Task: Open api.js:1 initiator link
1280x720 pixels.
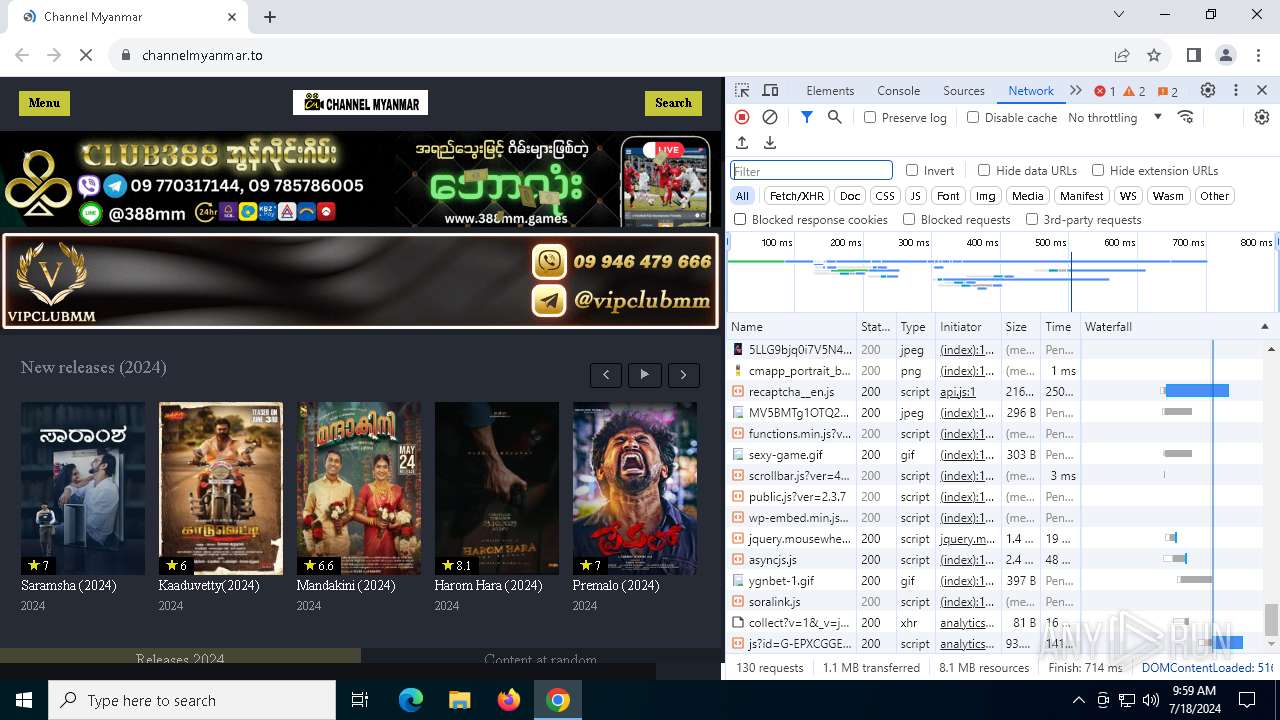Action: (958, 392)
